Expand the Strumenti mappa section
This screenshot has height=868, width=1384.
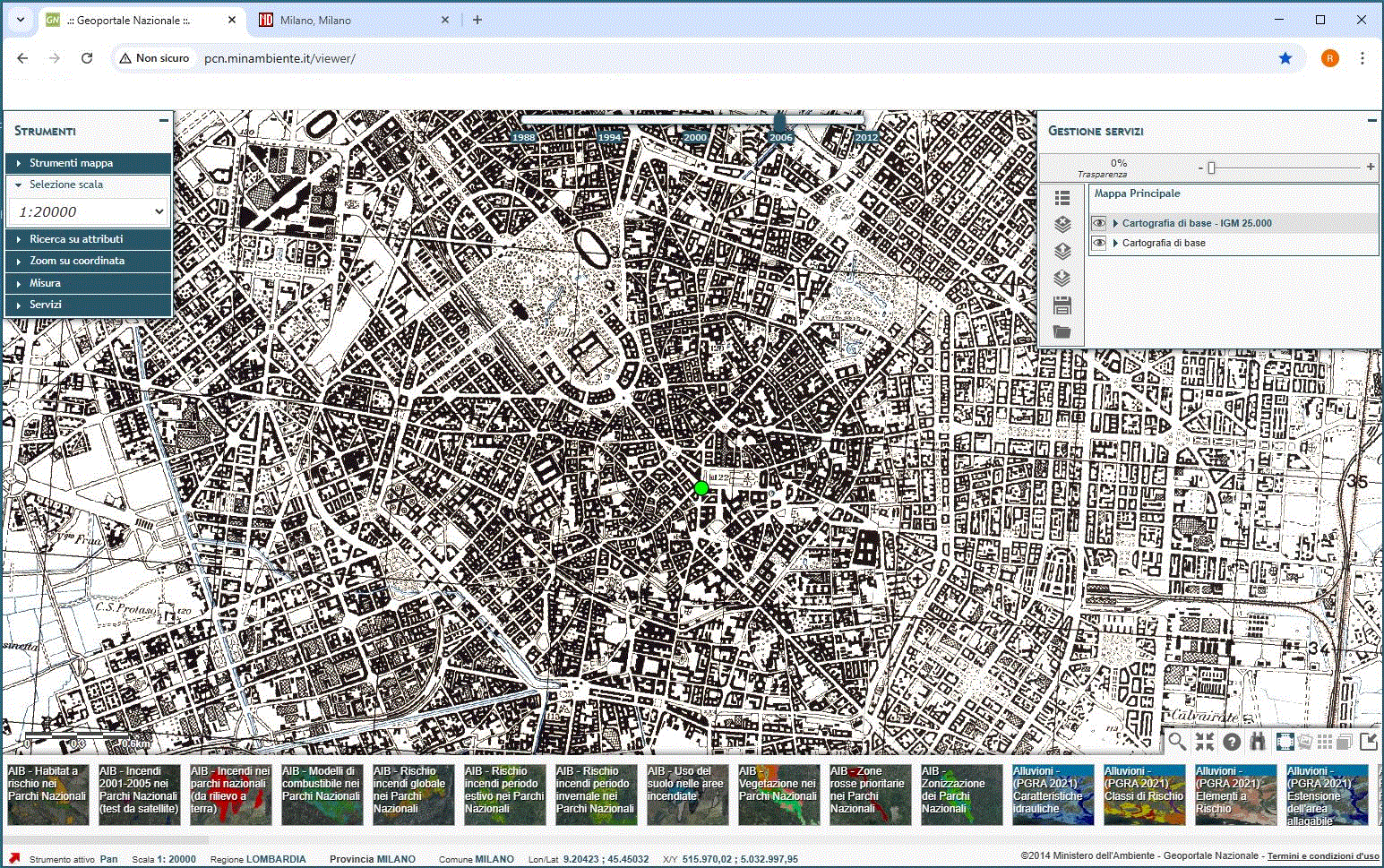click(x=88, y=163)
